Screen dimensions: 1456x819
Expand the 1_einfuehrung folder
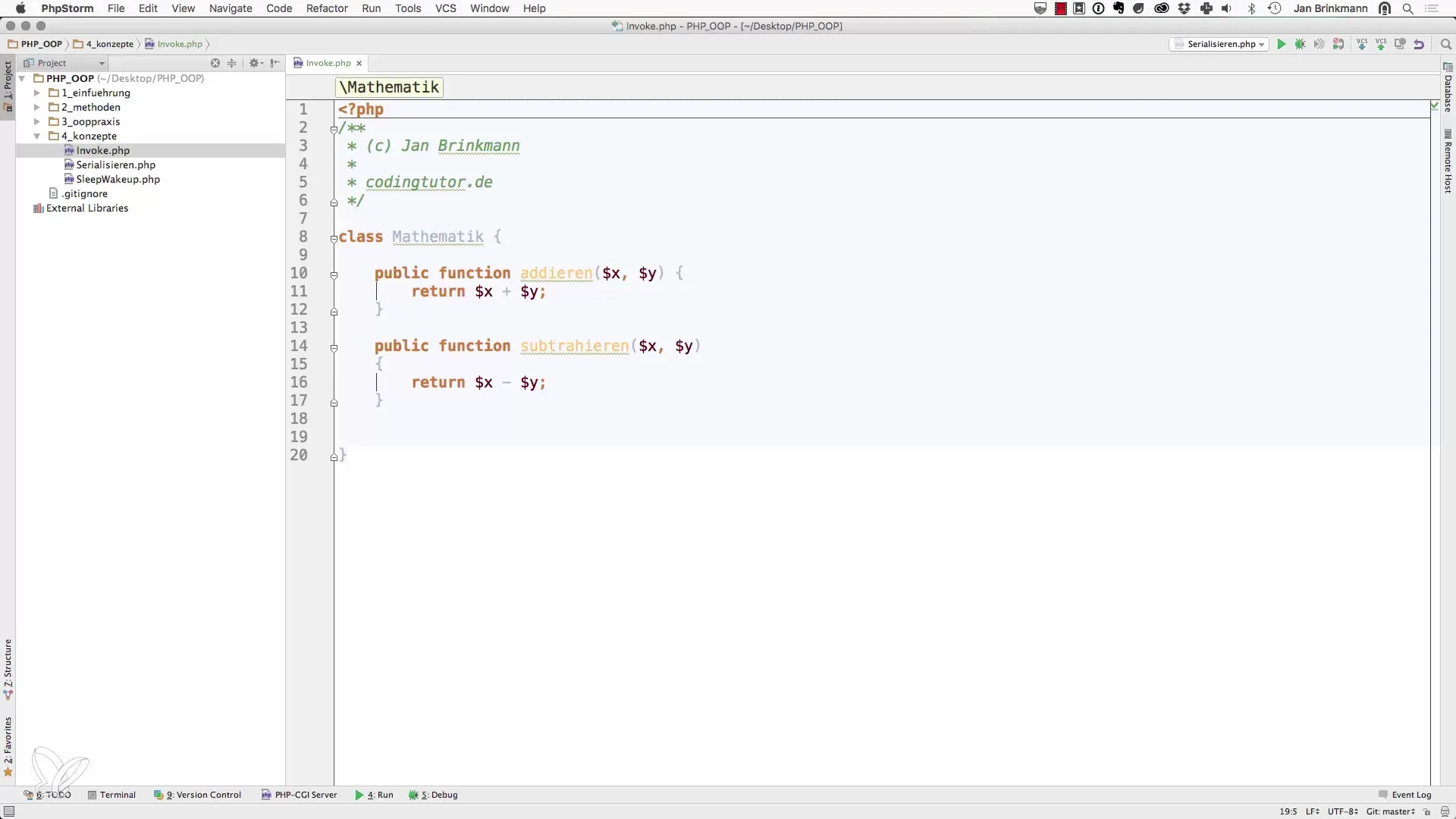36,93
